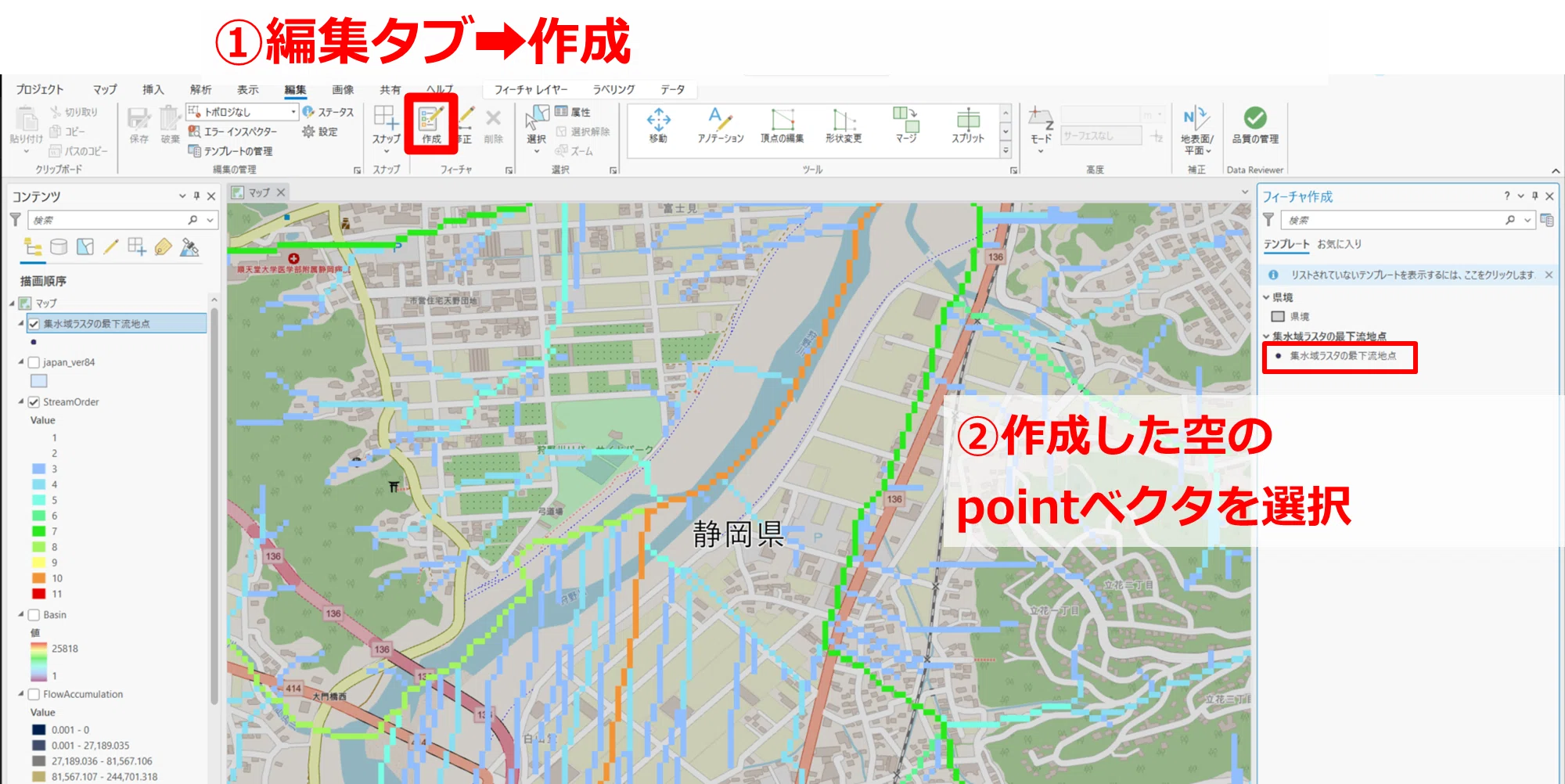This screenshot has height=784, width=1565.
Task: Collapse the Basin layer tree node
Action: (21, 614)
